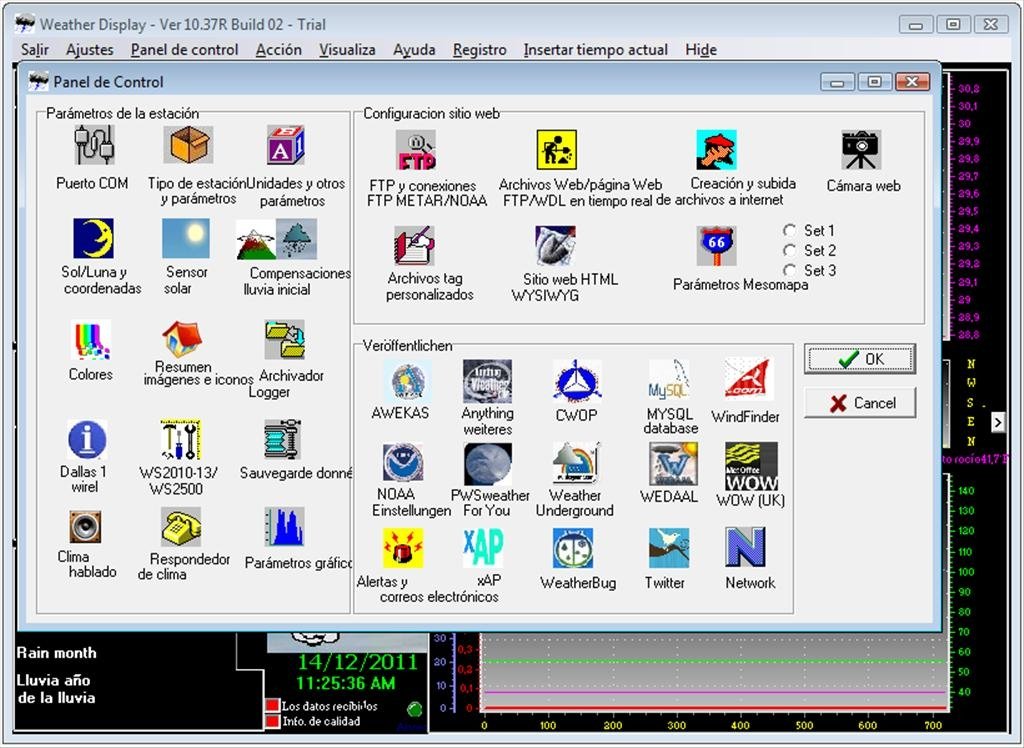
Task: Click the date 14/12/2011 in main window
Action: 357,662
